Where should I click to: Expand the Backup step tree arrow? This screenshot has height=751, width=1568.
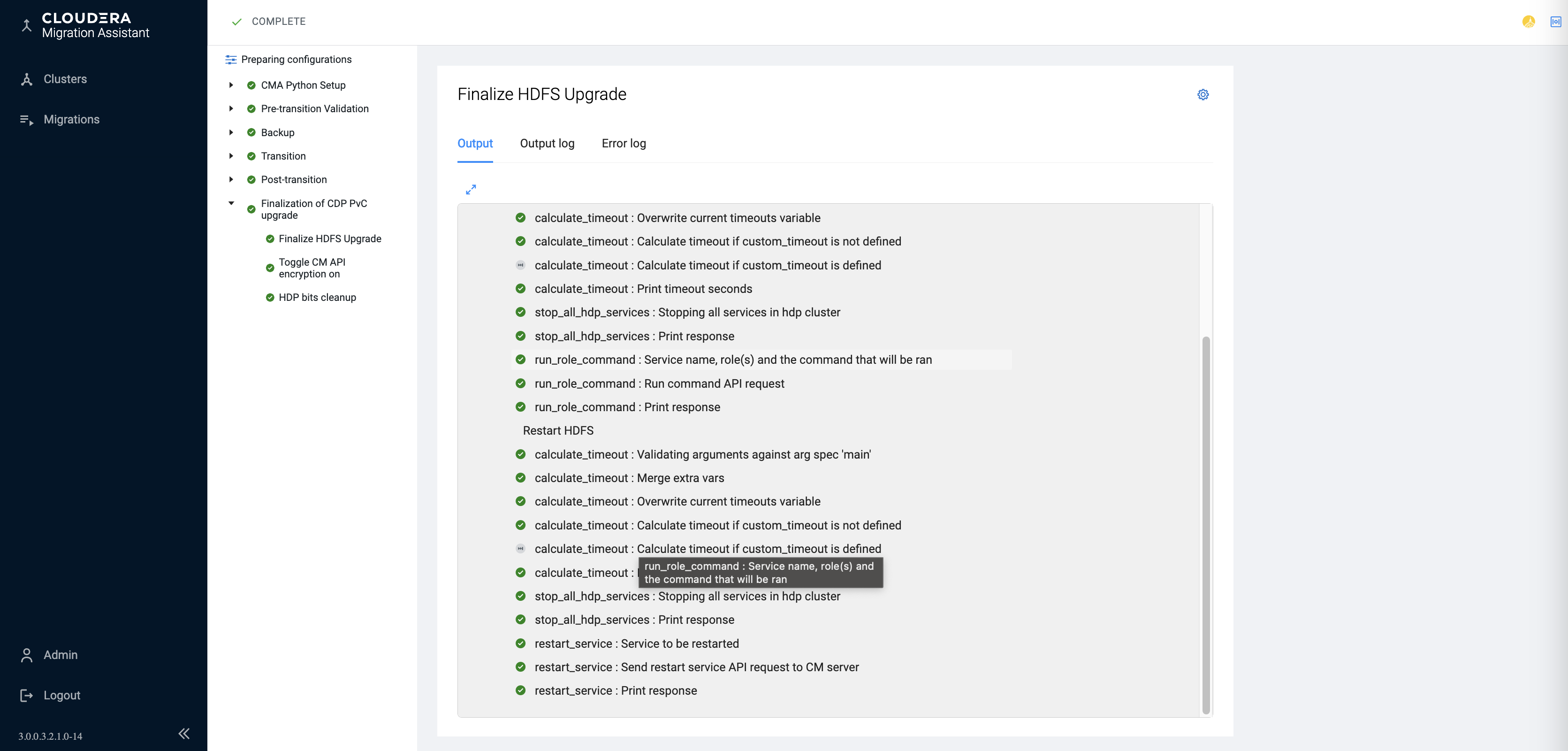(231, 132)
